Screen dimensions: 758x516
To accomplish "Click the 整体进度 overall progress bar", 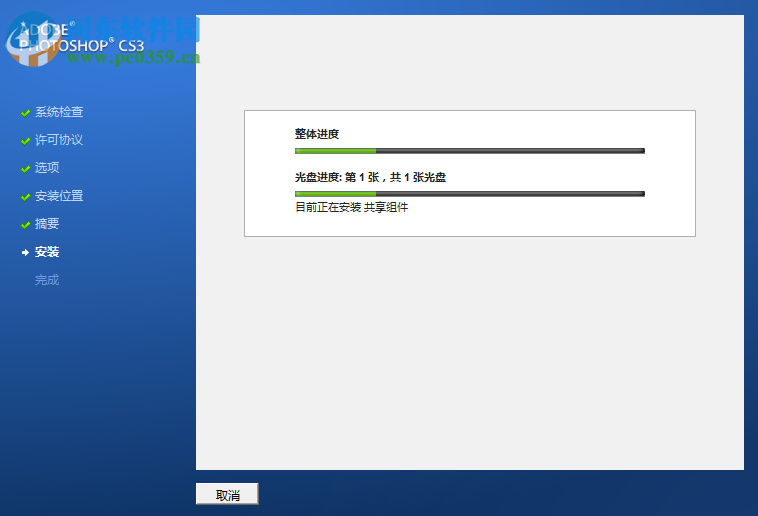I will coord(470,151).
